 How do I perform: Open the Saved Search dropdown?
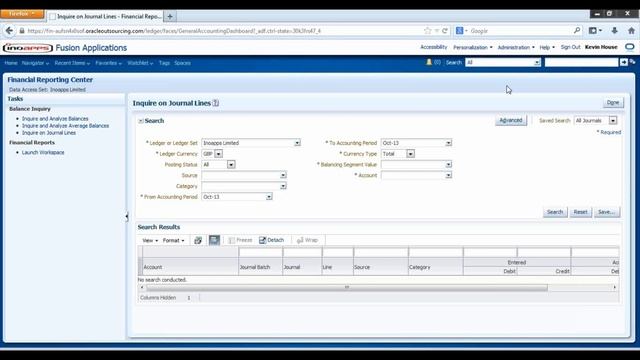[613, 120]
